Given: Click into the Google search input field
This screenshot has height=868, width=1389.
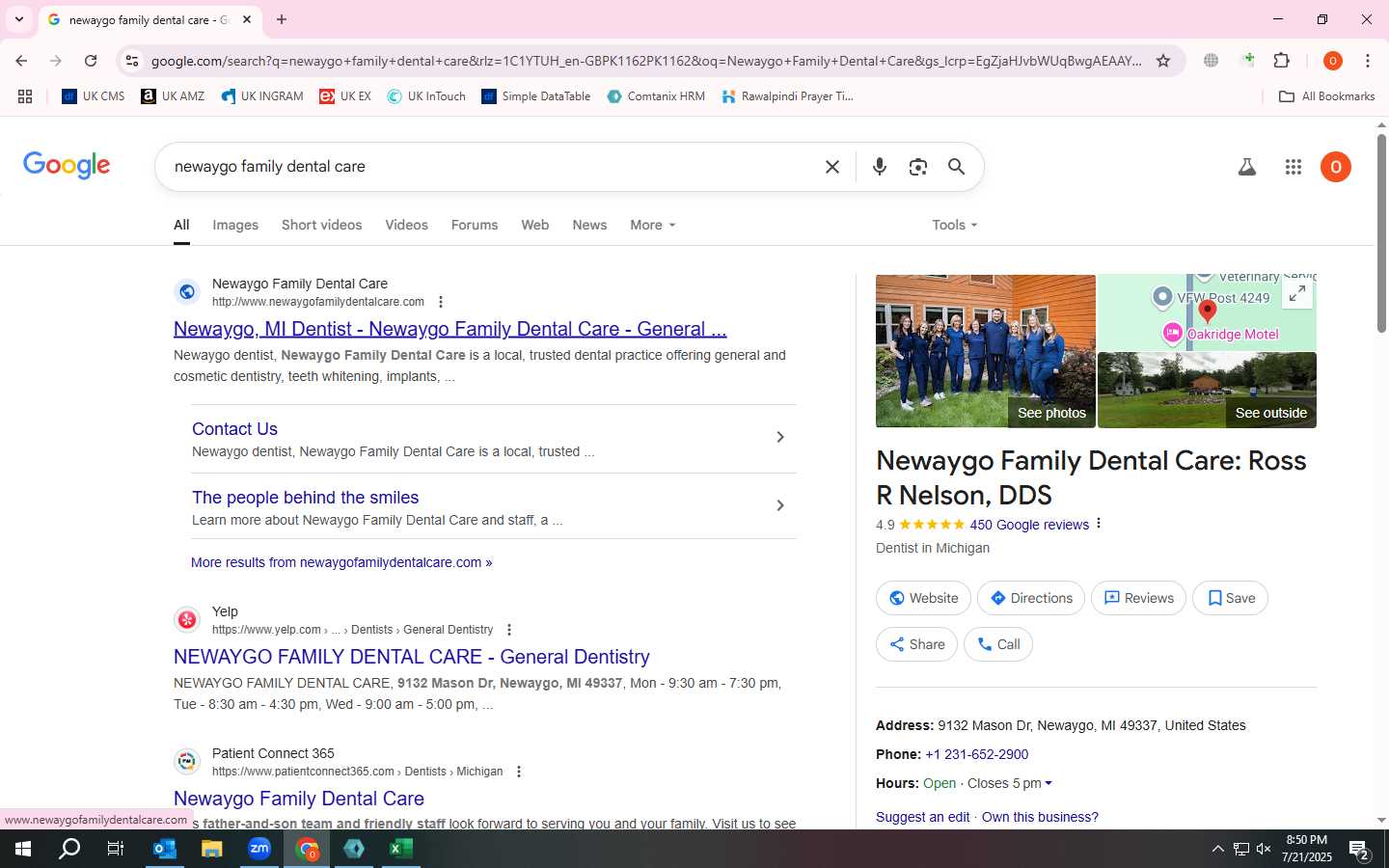Looking at the screenshot, I should [x=492, y=167].
